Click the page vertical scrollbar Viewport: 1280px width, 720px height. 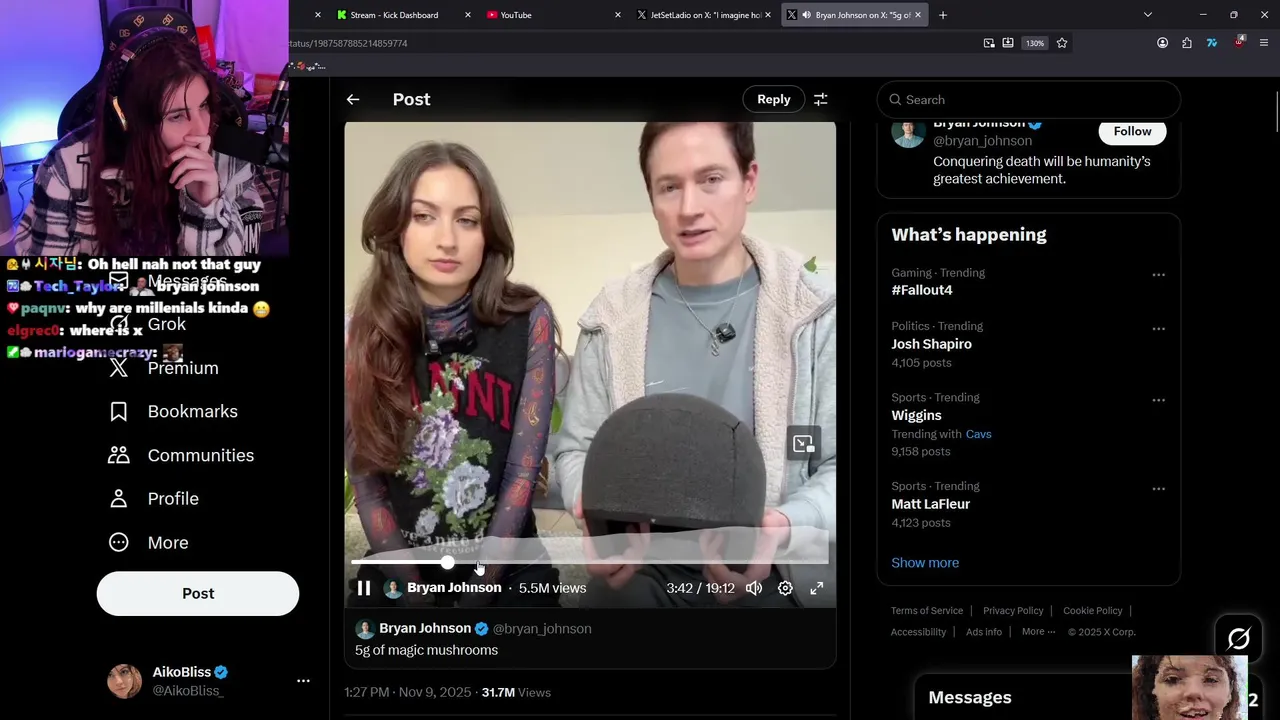click(x=1276, y=110)
